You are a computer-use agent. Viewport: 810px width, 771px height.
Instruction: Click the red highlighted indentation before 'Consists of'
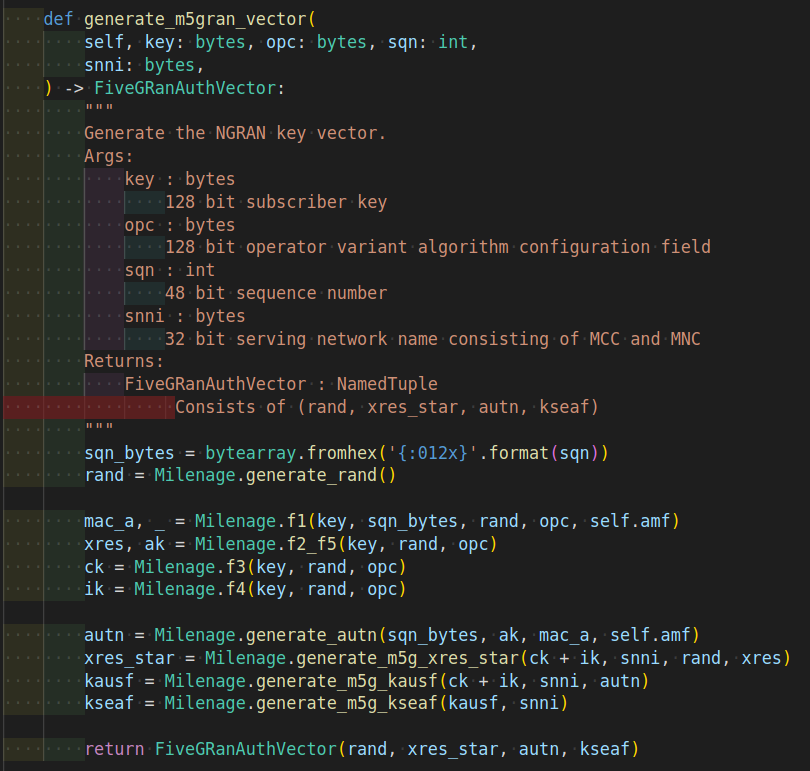(89, 407)
